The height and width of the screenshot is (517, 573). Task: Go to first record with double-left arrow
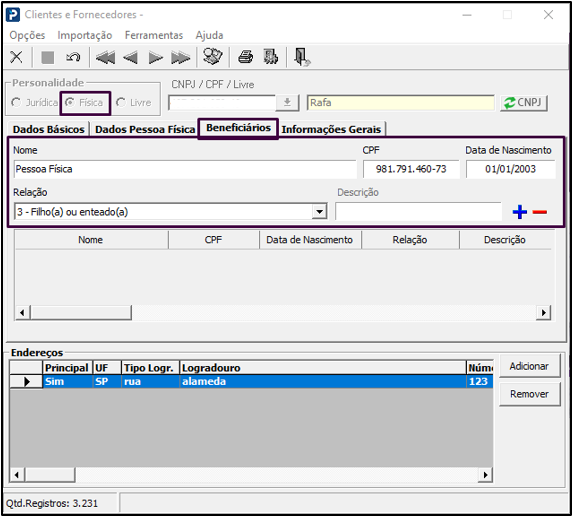tap(105, 58)
